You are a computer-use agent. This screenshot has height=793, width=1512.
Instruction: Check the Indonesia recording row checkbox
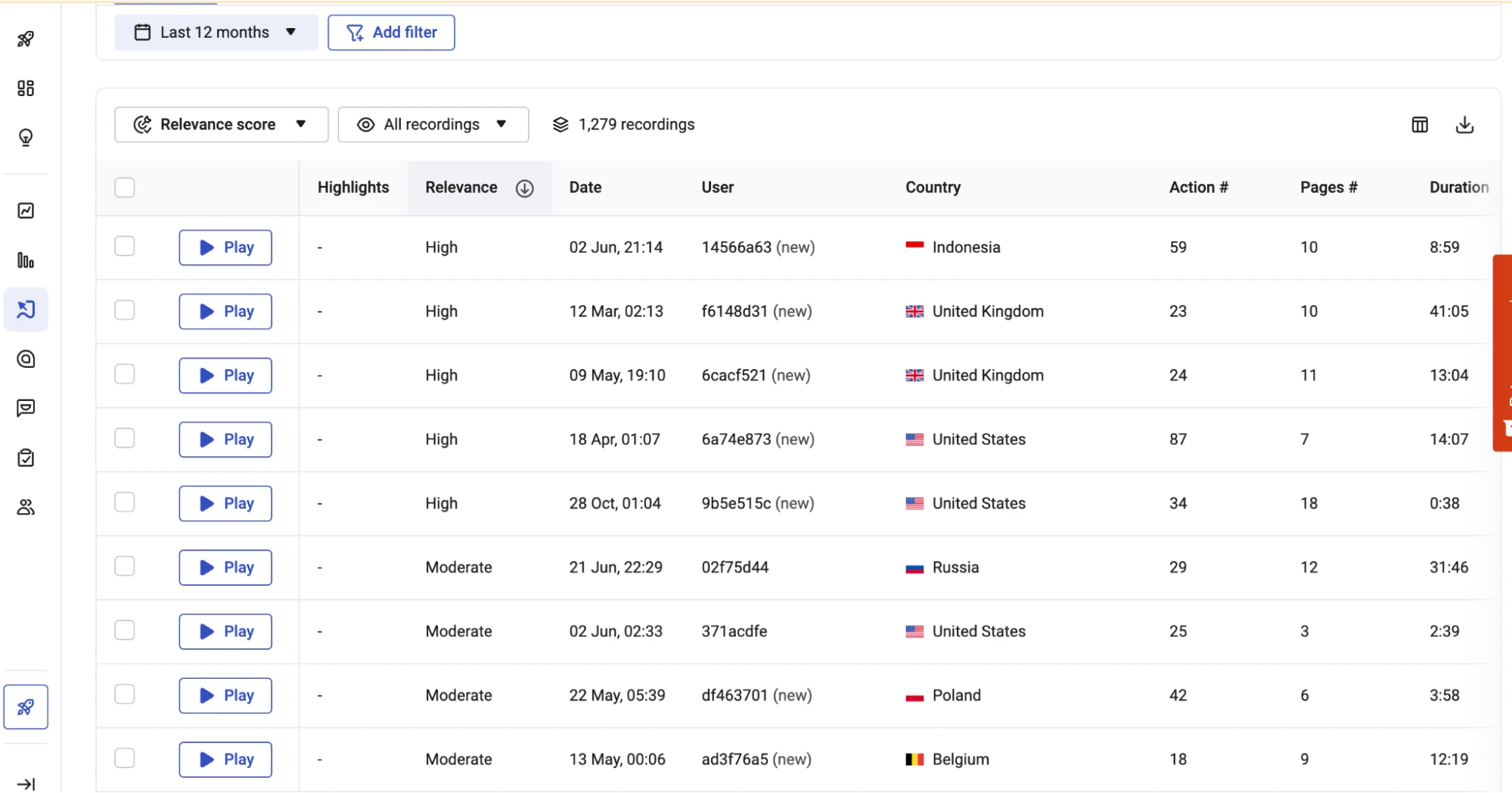tap(125, 246)
